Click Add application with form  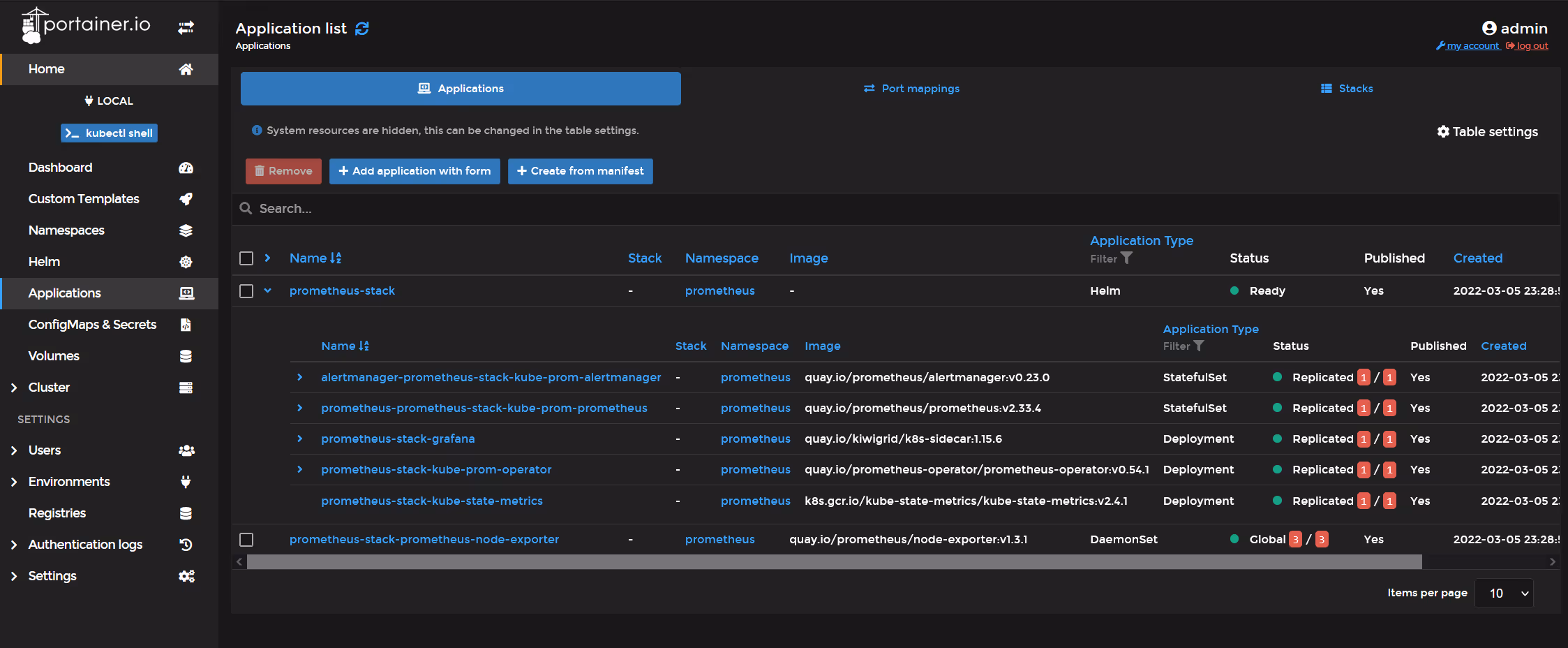(x=415, y=171)
